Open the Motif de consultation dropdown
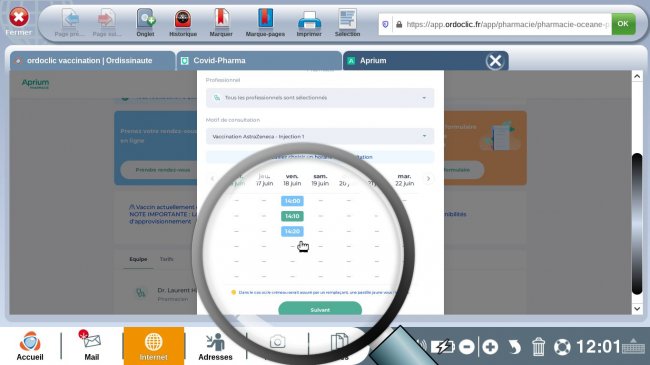The width and height of the screenshot is (650, 365). click(320, 136)
